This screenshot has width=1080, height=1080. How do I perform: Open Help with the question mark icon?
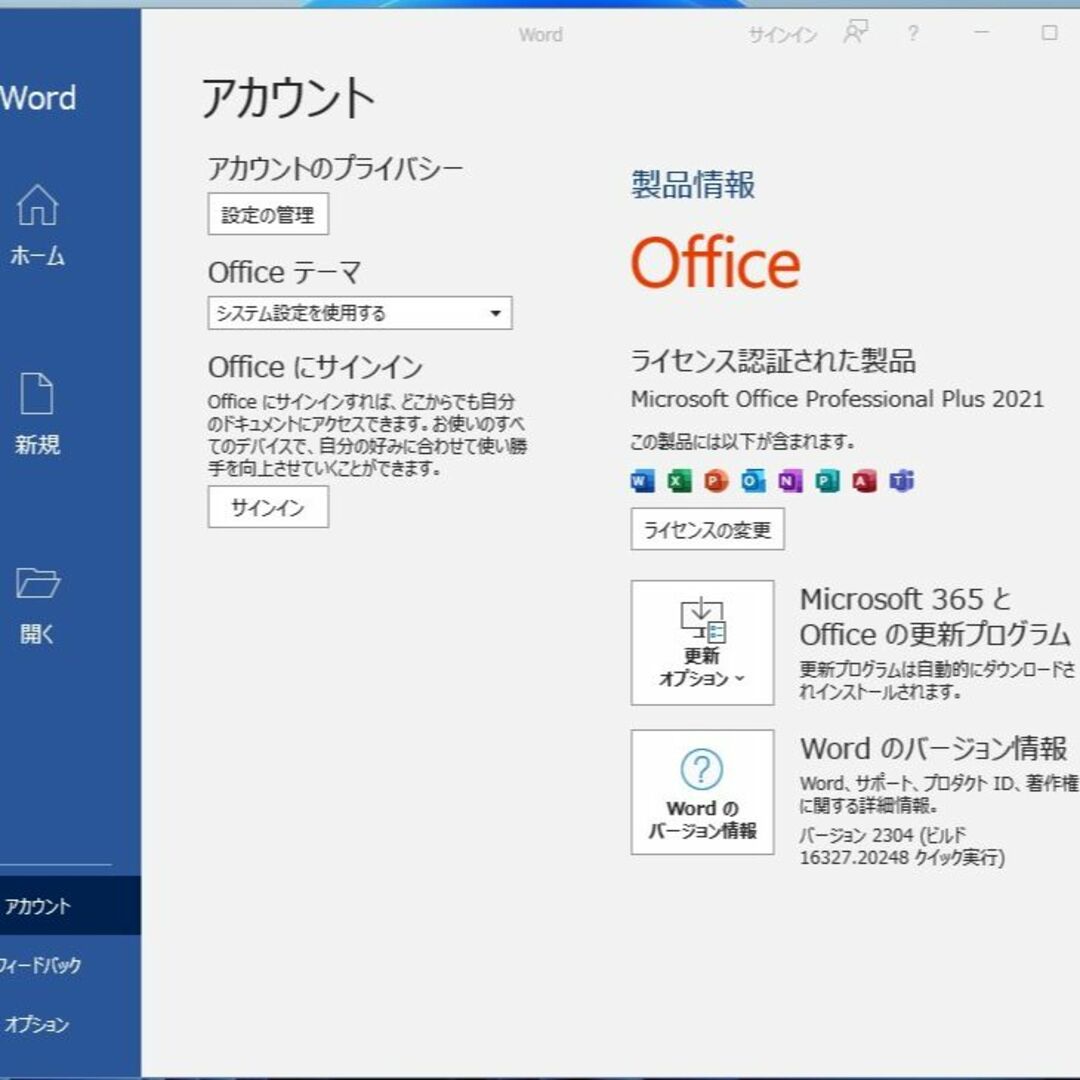[x=913, y=33]
